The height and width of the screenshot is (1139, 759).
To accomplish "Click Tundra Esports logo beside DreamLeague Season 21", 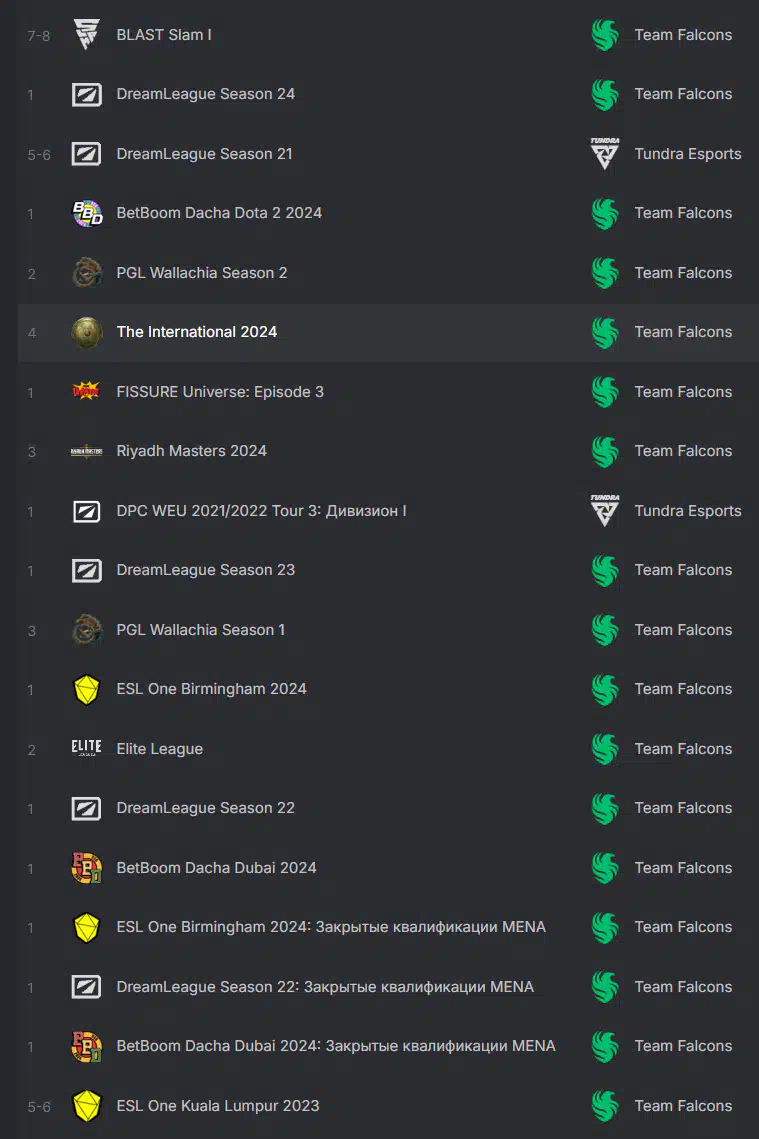I will [604, 153].
